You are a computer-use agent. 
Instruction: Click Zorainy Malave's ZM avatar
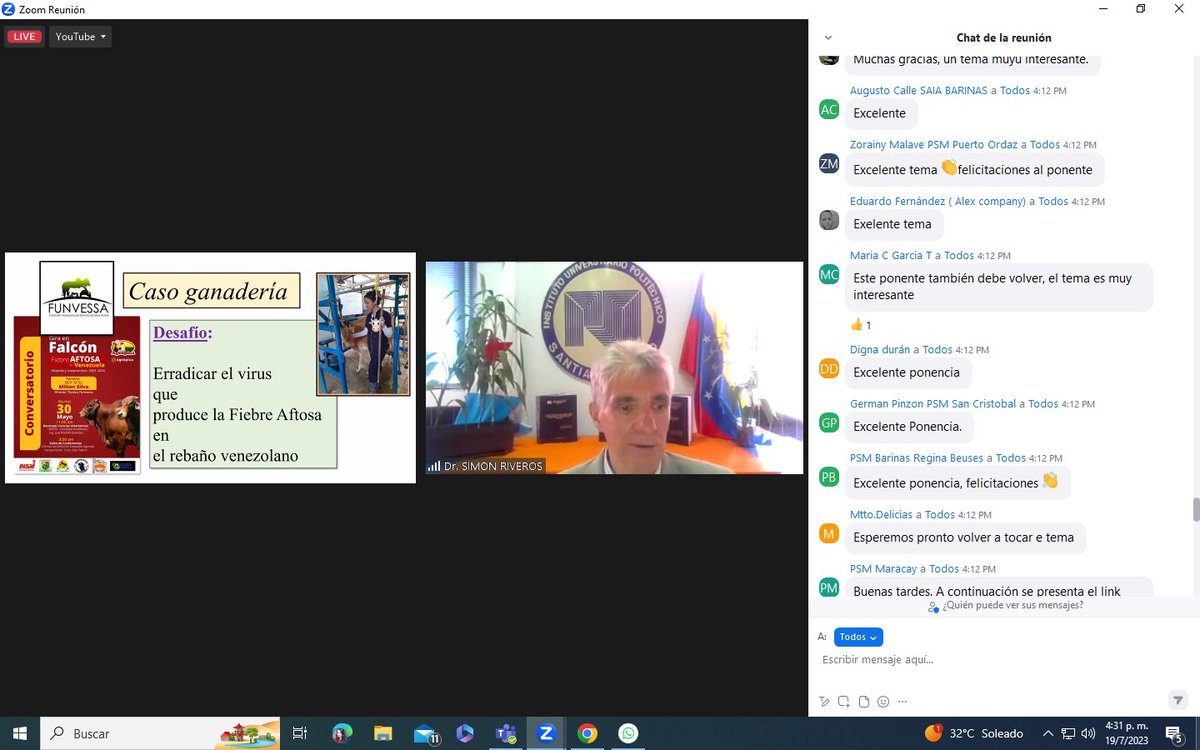[x=829, y=164]
